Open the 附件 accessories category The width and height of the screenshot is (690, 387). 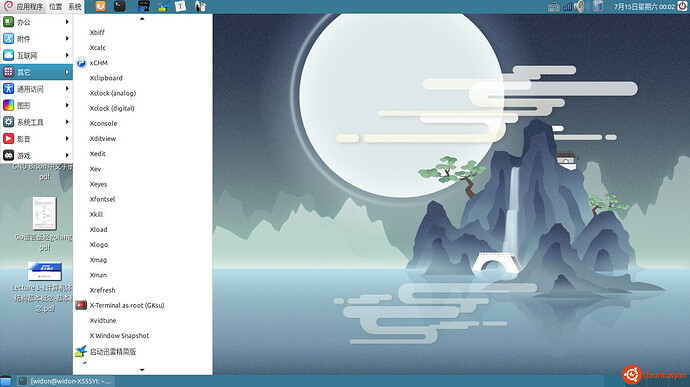(36, 39)
